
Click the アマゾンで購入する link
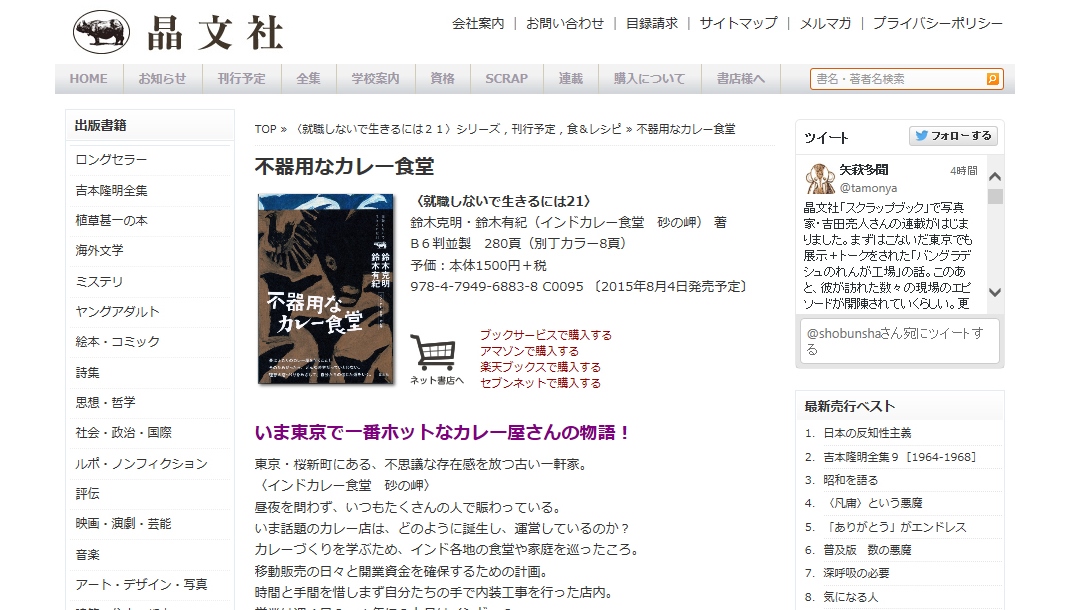pyautogui.click(x=529, y=351)
